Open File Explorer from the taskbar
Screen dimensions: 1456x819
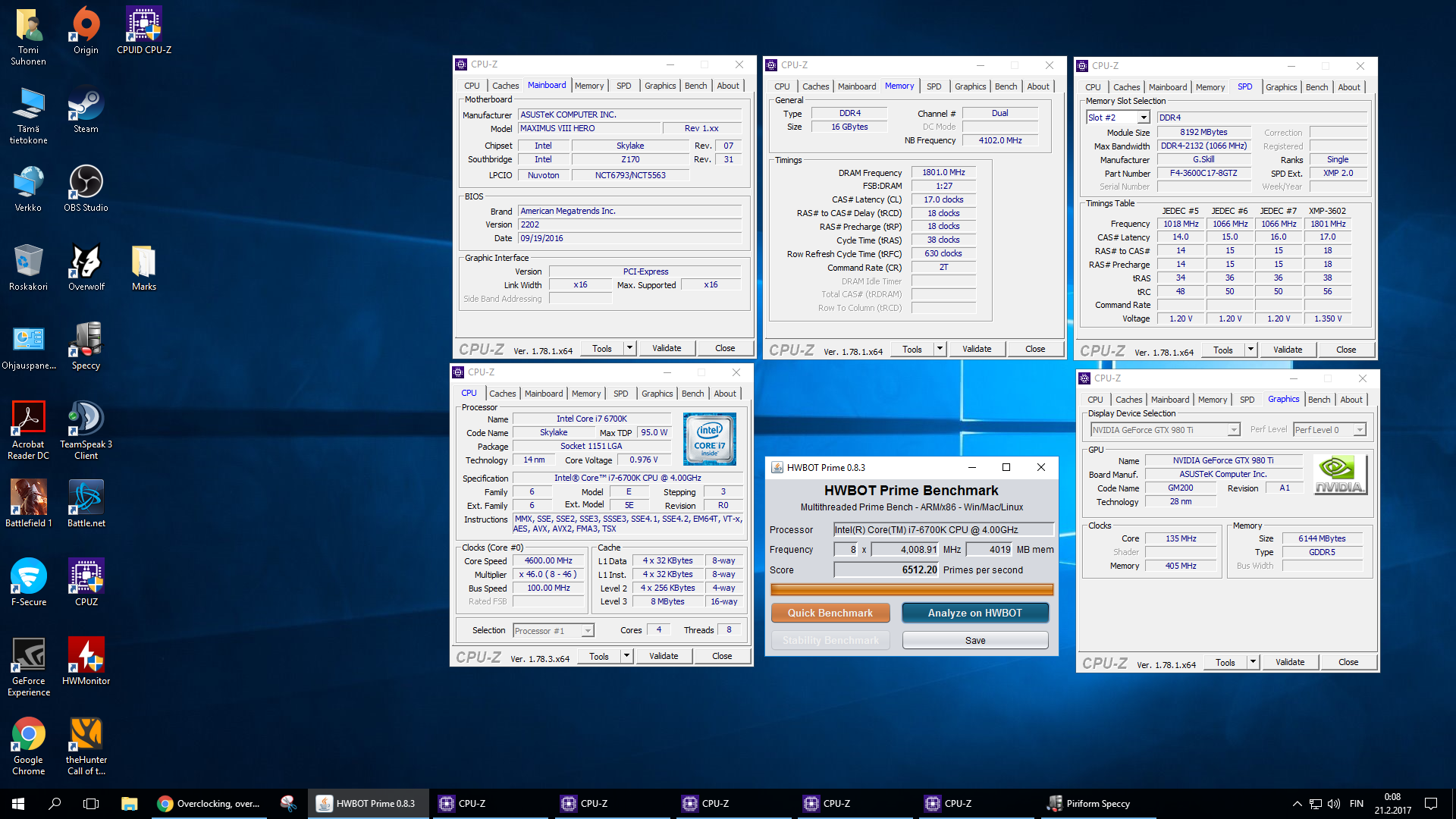pyautogui.click(x=129, y=804)
